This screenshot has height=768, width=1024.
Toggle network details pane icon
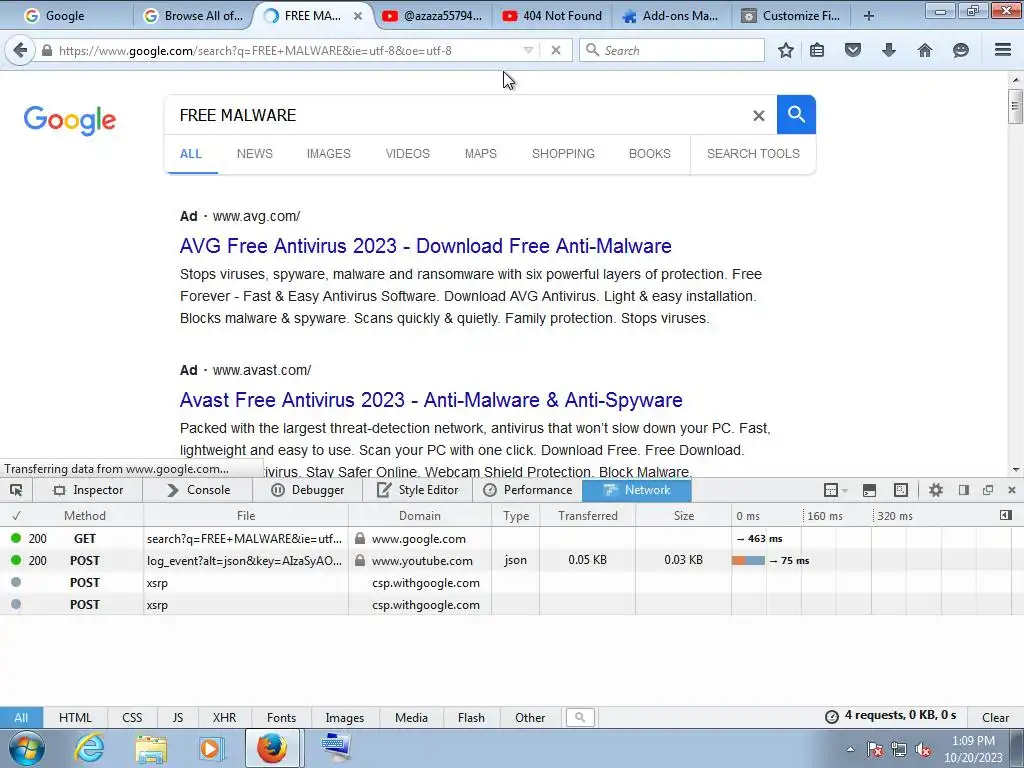click(1006, 515)
